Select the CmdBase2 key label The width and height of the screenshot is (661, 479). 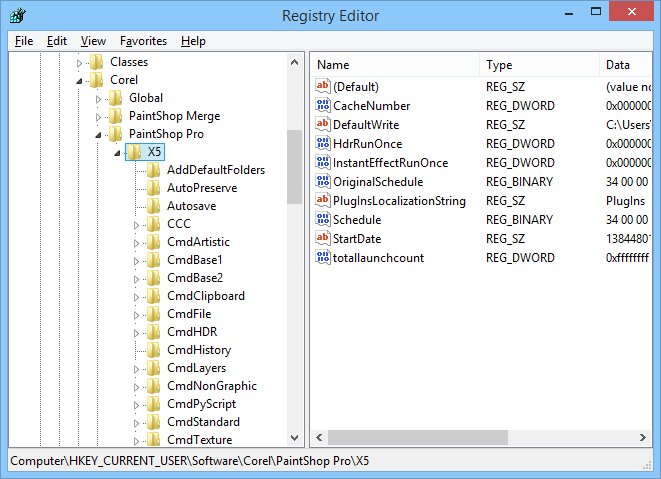[195, 278]
